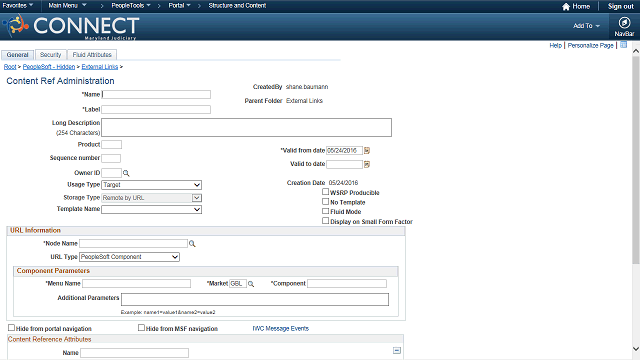Open calendar picker for Valid from date
The width and height of the screenshot is (640, 360).
(367, 151)
